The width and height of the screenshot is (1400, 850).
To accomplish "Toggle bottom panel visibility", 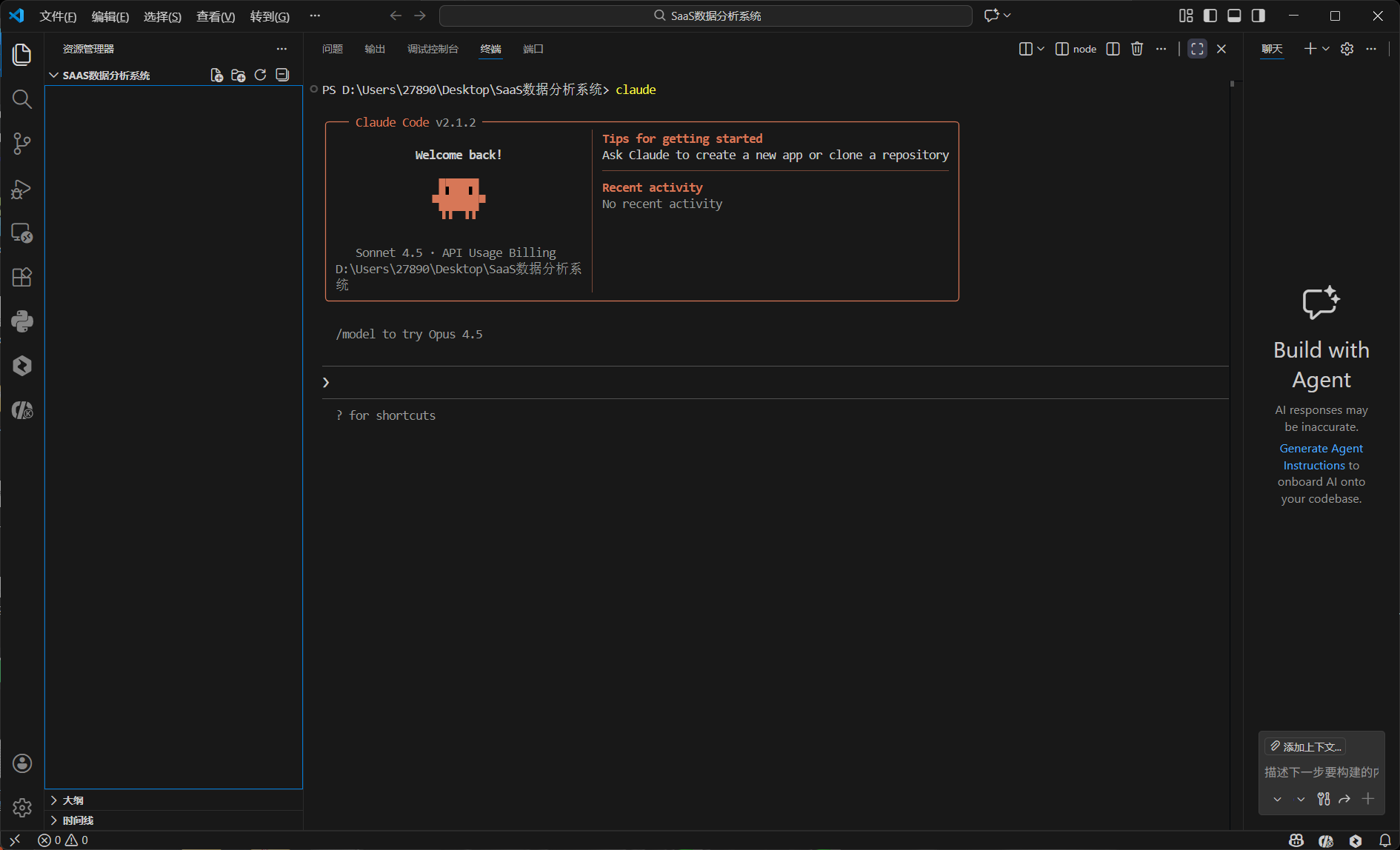I will coord(1234,16).
